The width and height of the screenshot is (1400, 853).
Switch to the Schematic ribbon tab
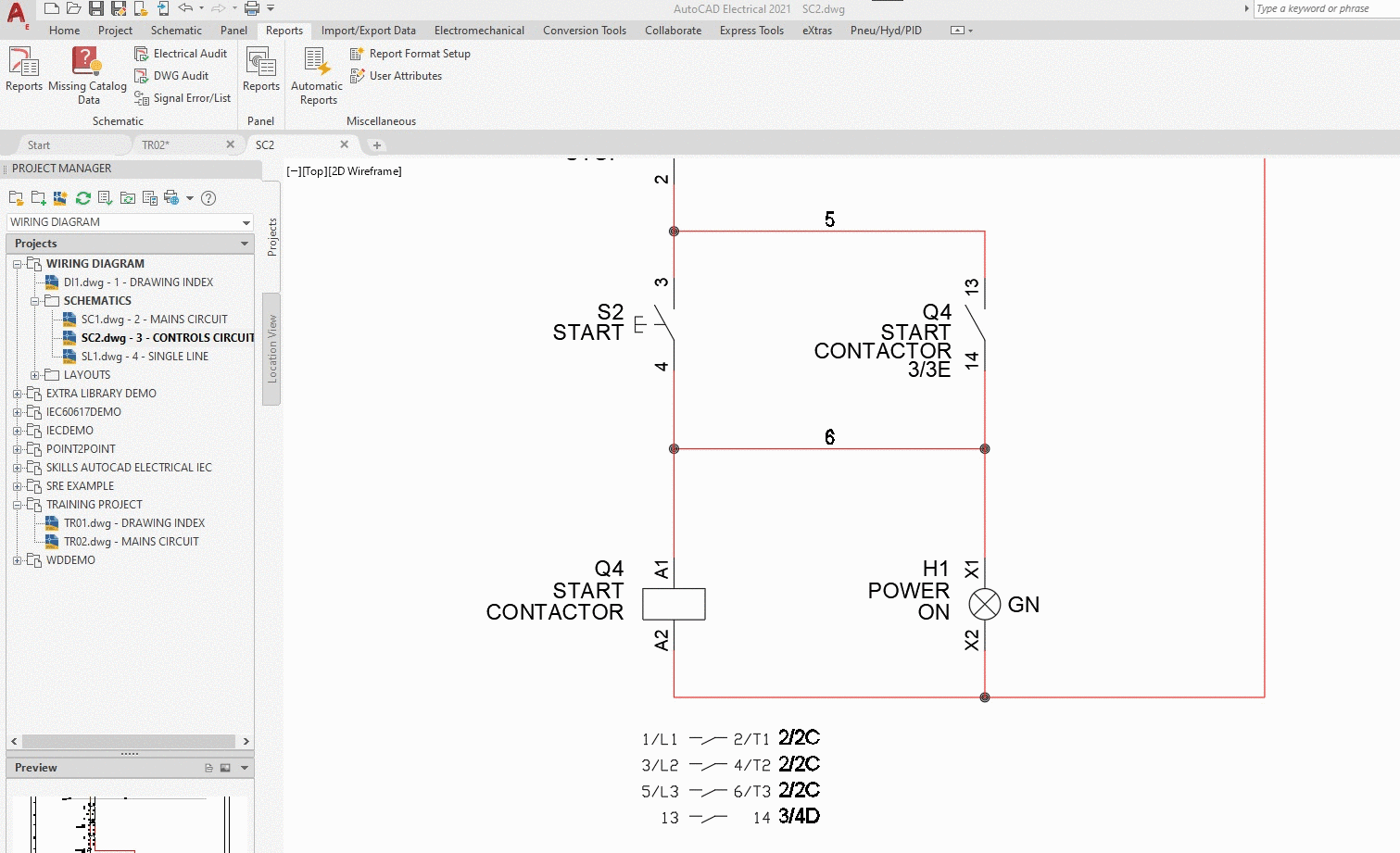click(x=176, y=31)
